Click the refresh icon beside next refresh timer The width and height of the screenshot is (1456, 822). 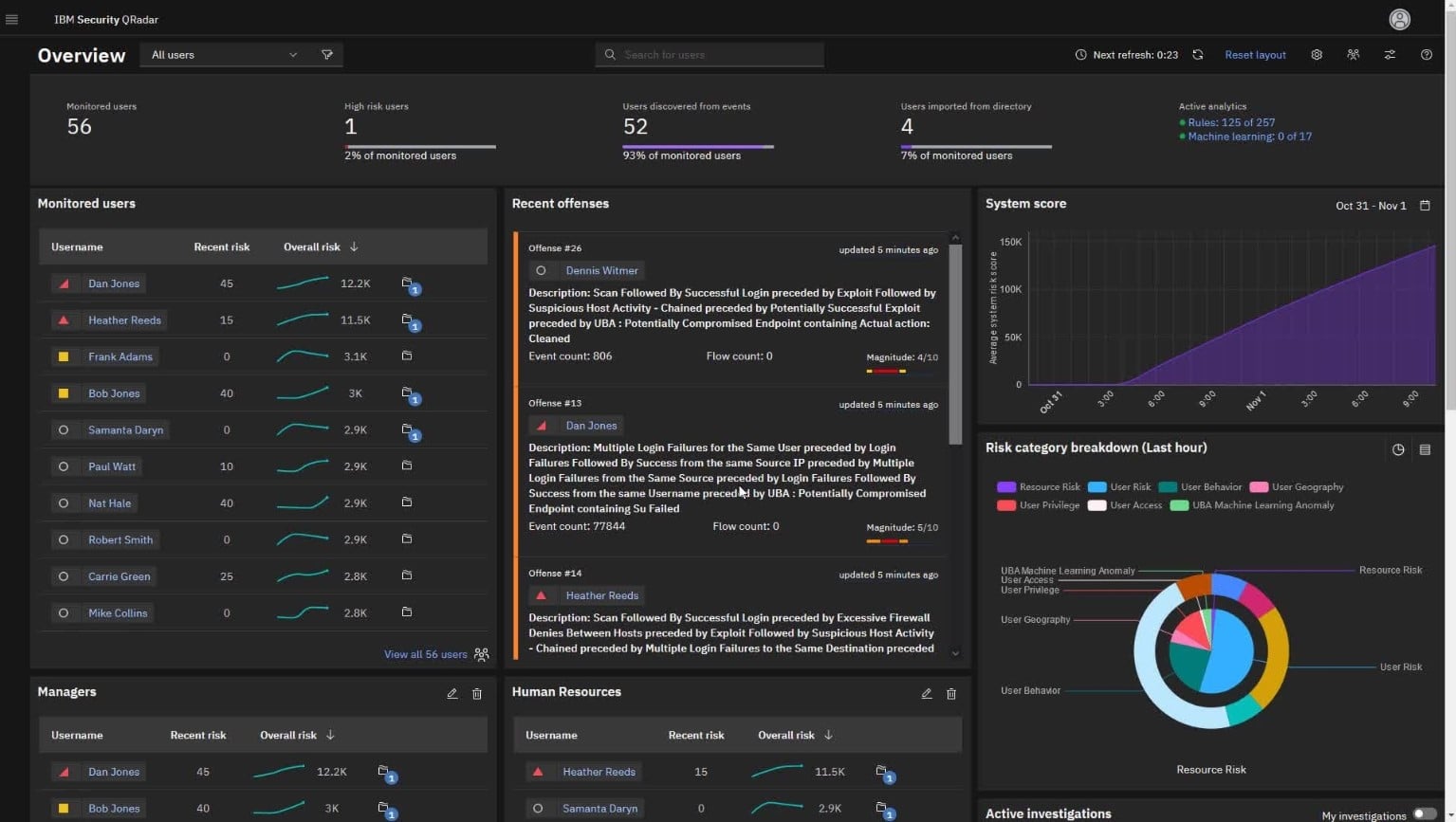1198,55
